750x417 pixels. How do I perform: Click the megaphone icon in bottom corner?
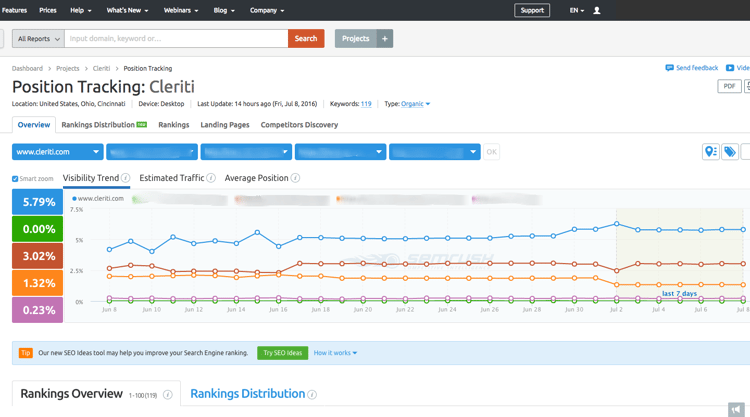tap(737, 409)
